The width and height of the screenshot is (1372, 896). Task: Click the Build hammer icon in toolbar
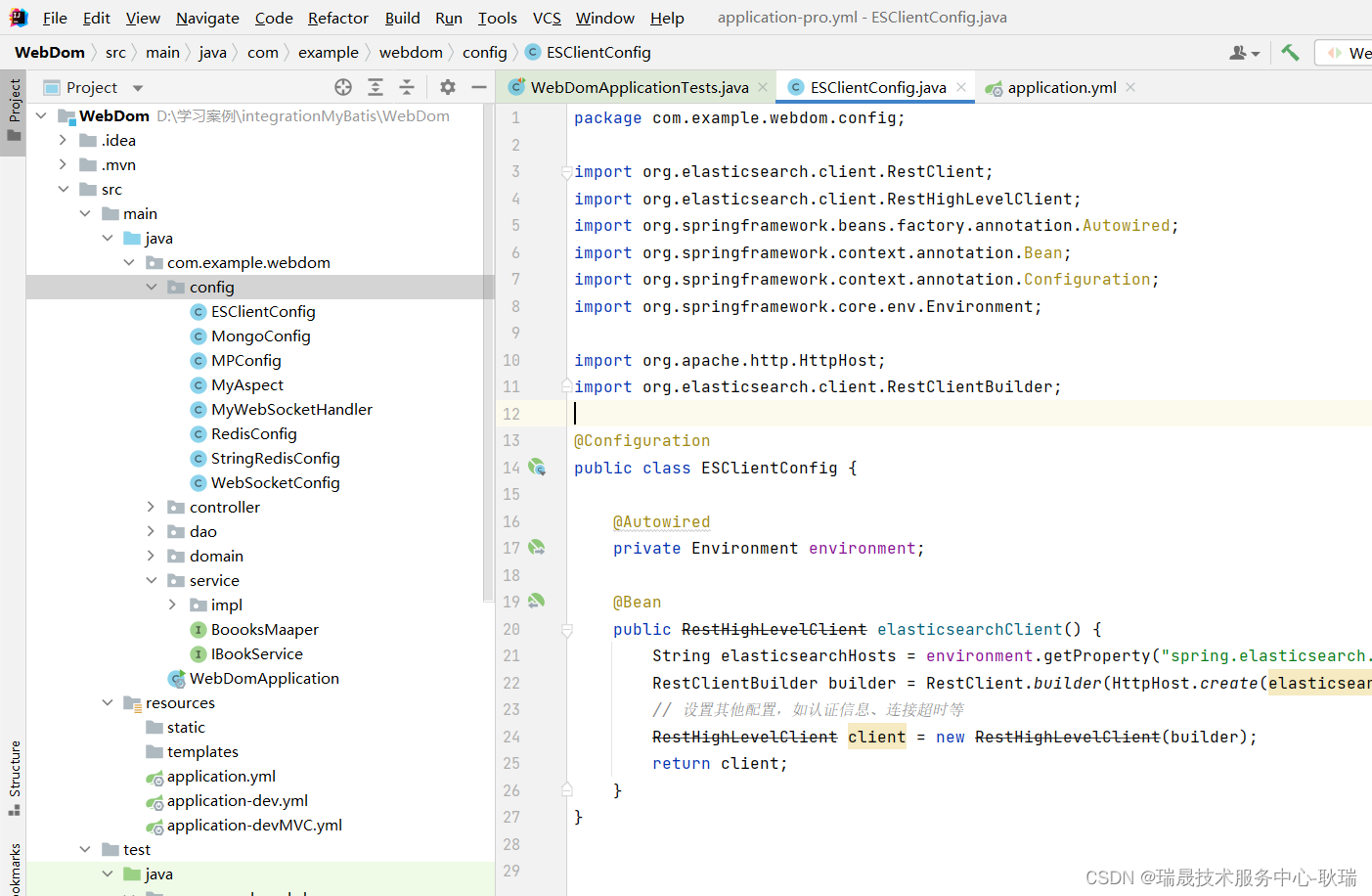coord(1290,53)
